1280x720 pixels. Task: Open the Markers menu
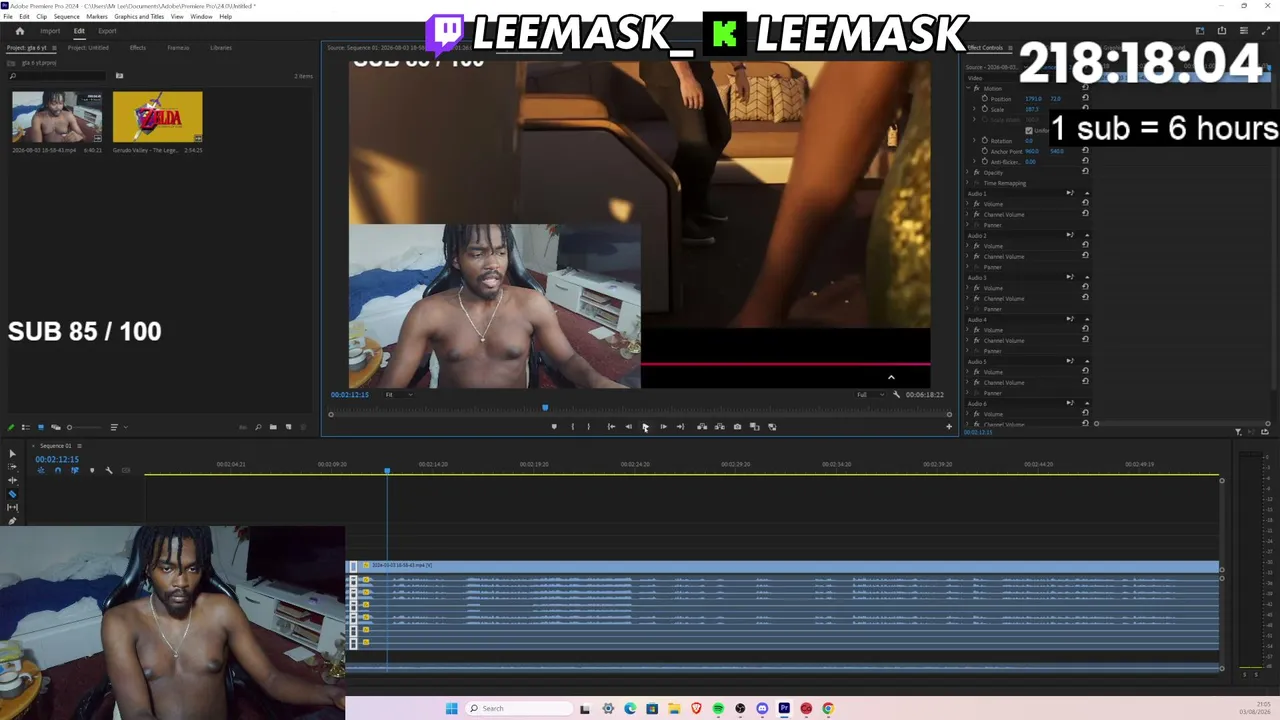coord(97,17)
